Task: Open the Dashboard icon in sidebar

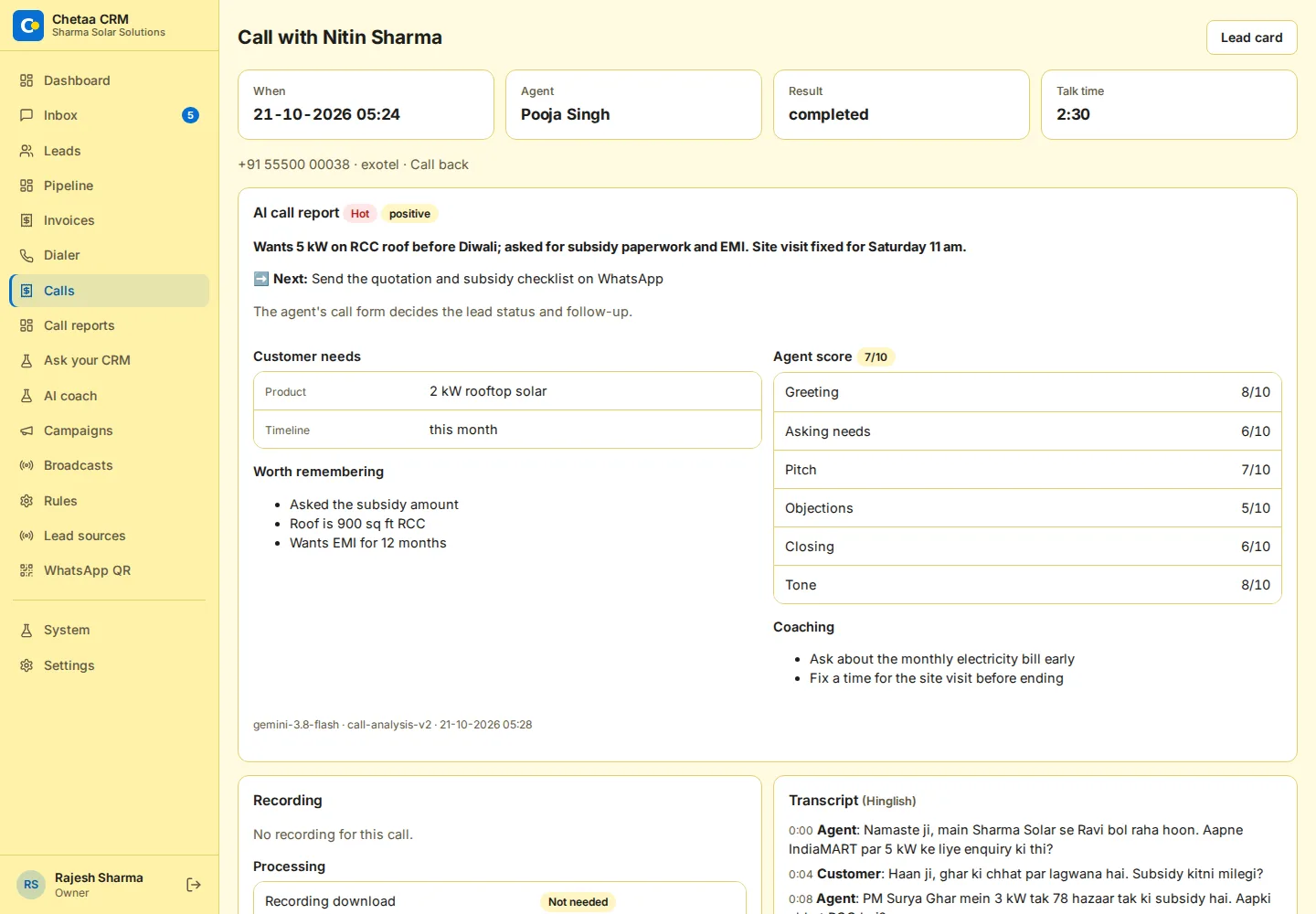Action: pos(27,80)
